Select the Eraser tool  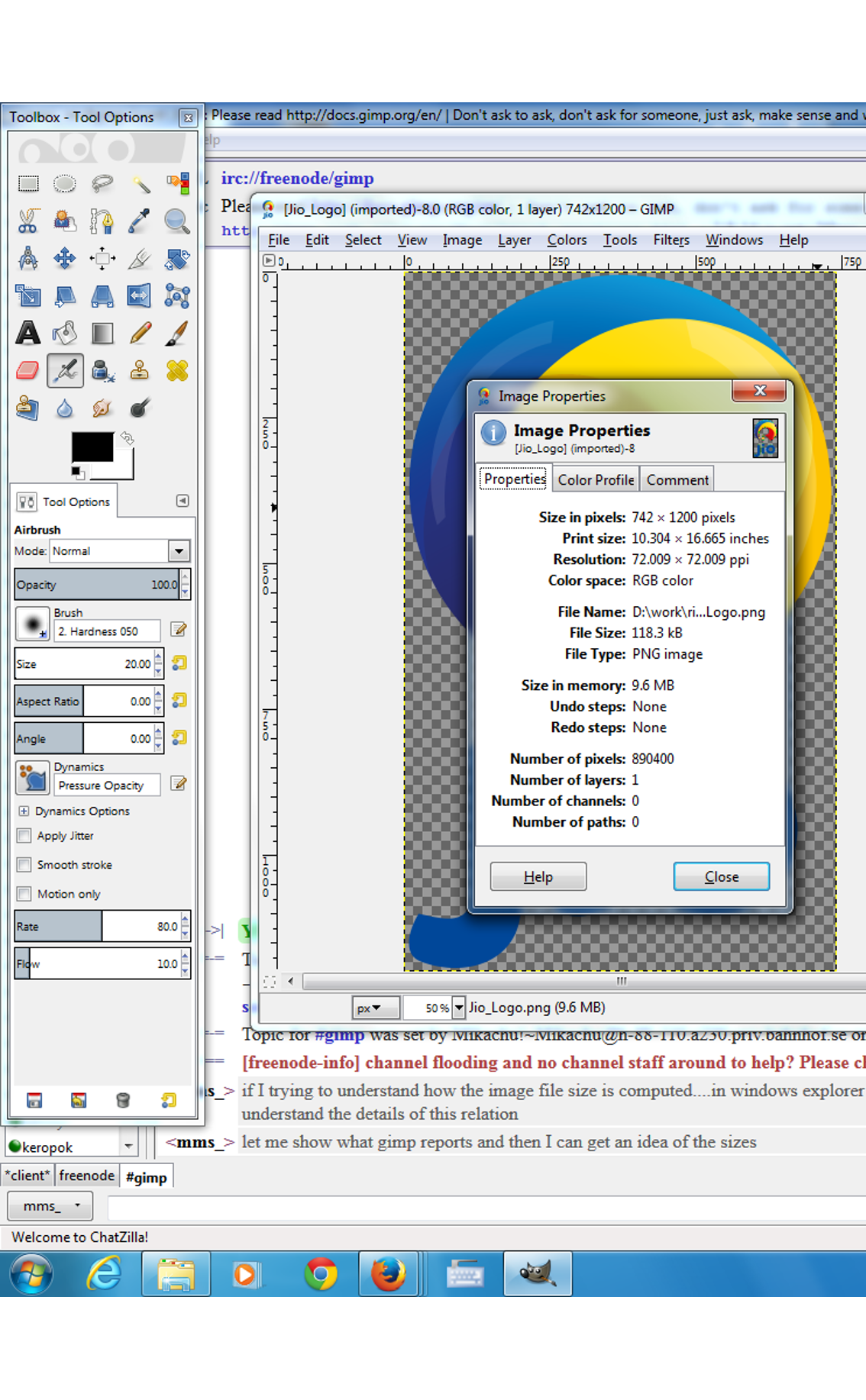(x=28, y=370)
